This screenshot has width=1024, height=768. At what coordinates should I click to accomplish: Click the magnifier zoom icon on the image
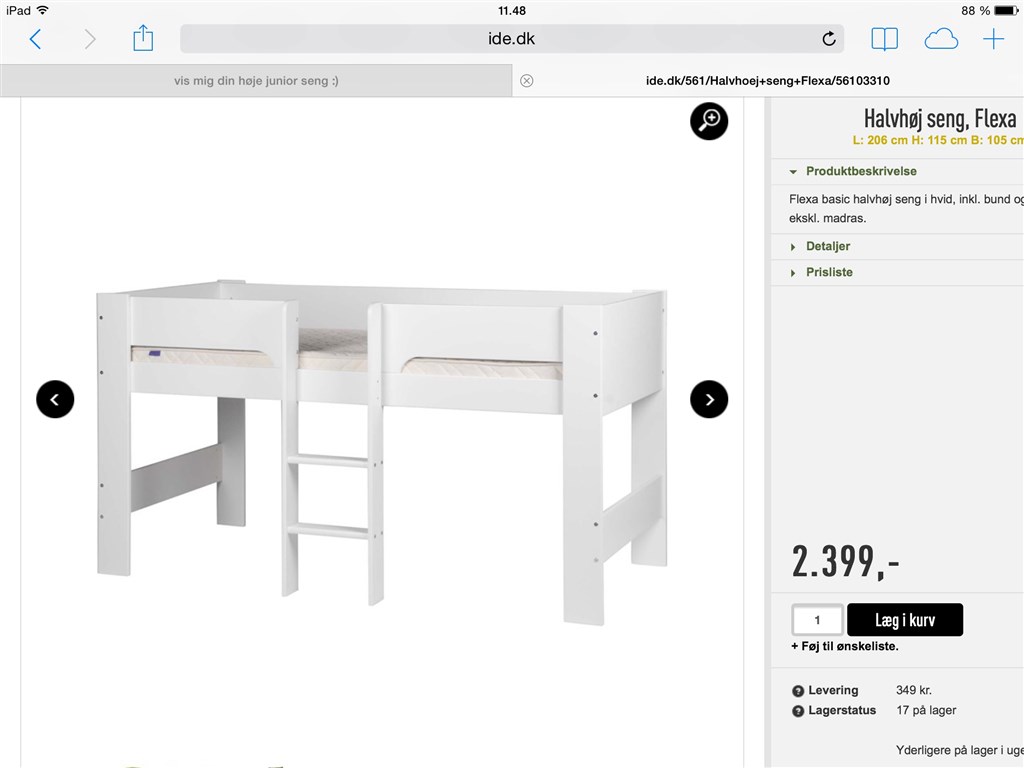point(709,121)
